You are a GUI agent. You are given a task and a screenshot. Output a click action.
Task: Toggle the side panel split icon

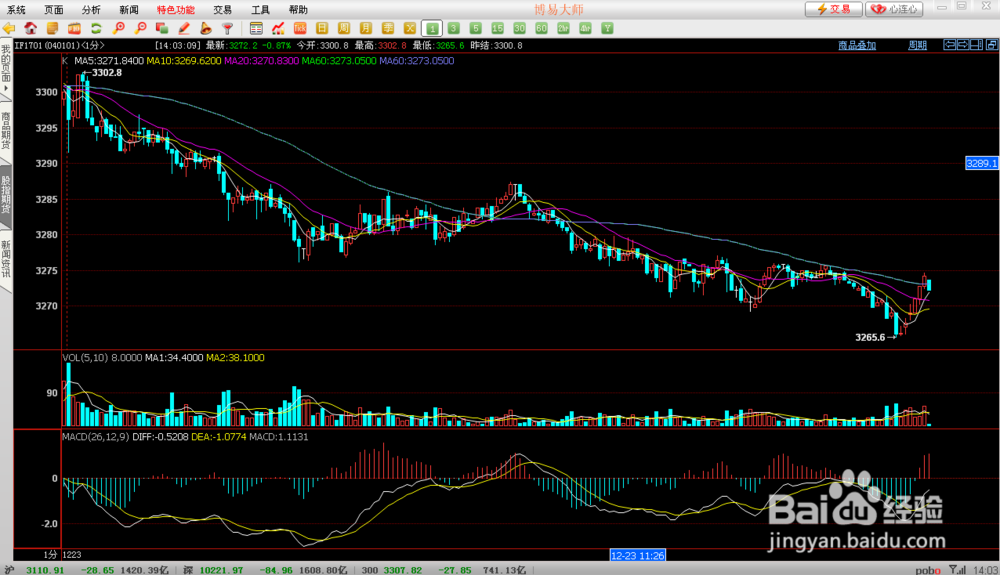(x=976, y=45)
